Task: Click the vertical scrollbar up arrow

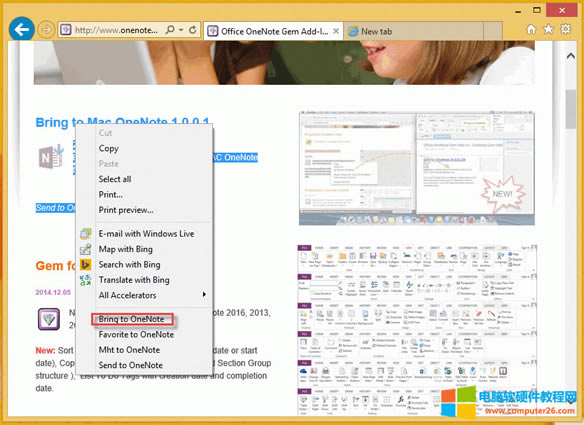Action: point(571,56)
